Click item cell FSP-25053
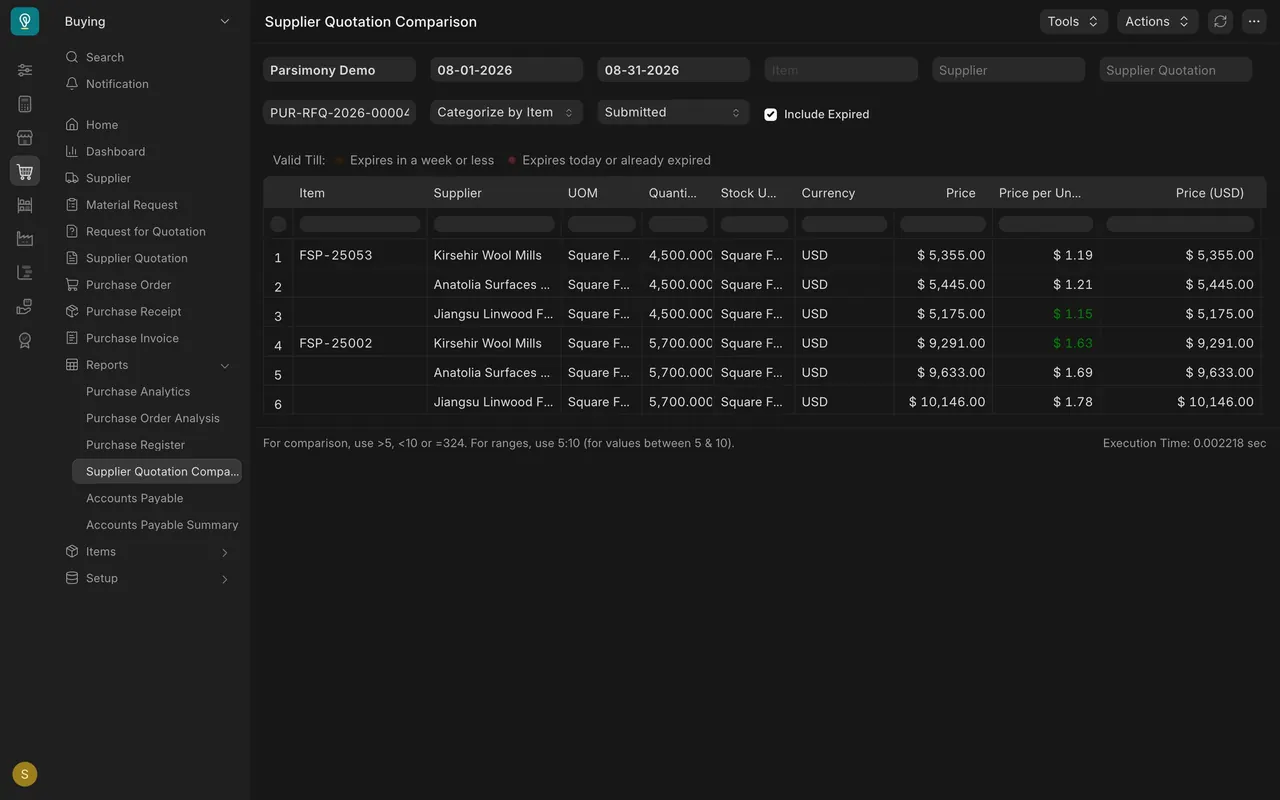 point(359,255)
